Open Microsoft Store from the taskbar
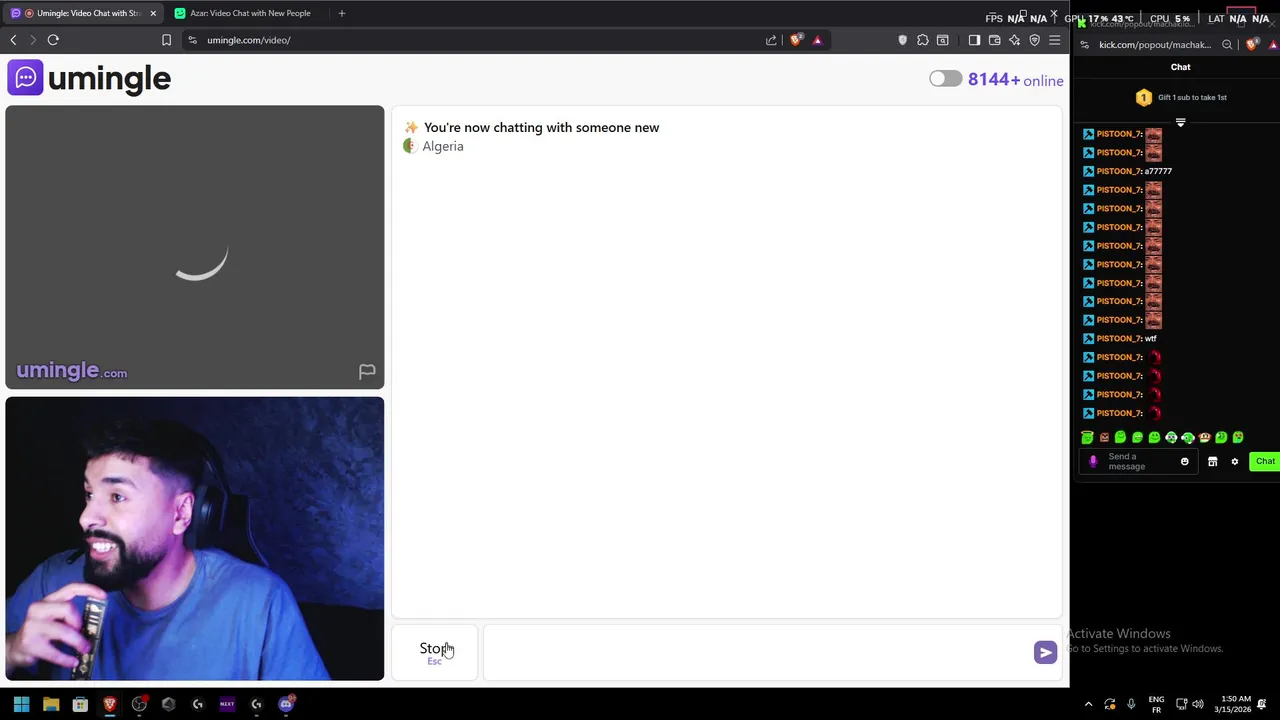Screen dimensions: 1280x720 point(80,704)
